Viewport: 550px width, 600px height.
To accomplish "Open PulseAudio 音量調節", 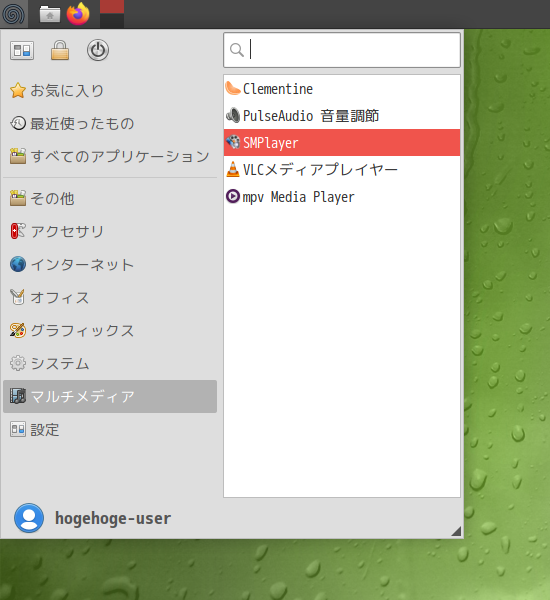I will (342, 116).
